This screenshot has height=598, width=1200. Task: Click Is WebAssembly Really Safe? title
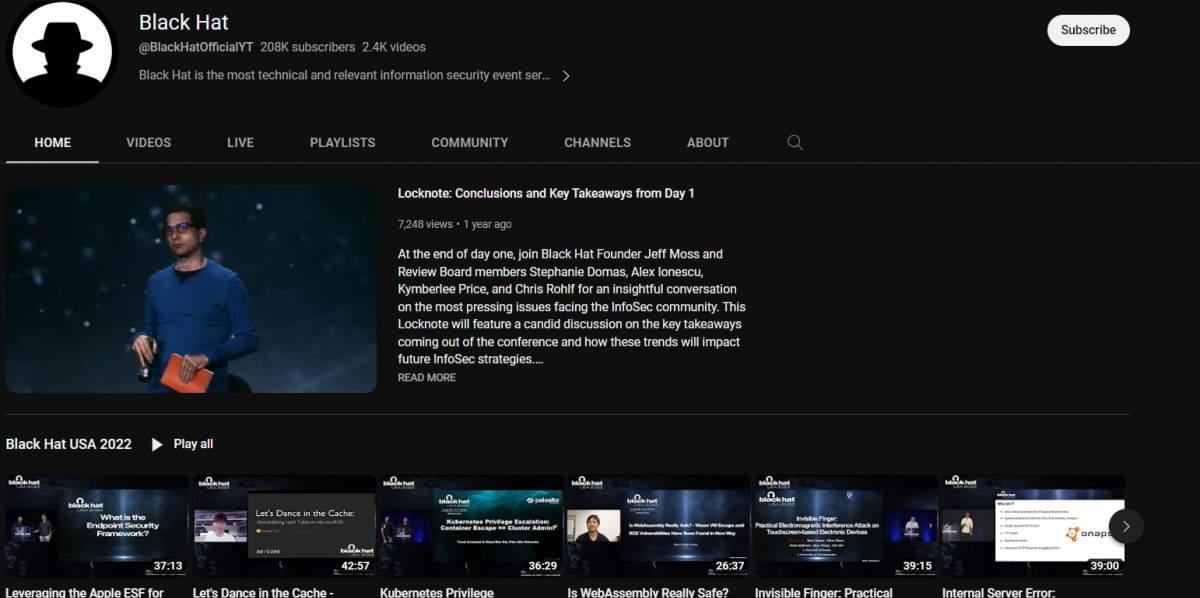(x=647, y=592)
